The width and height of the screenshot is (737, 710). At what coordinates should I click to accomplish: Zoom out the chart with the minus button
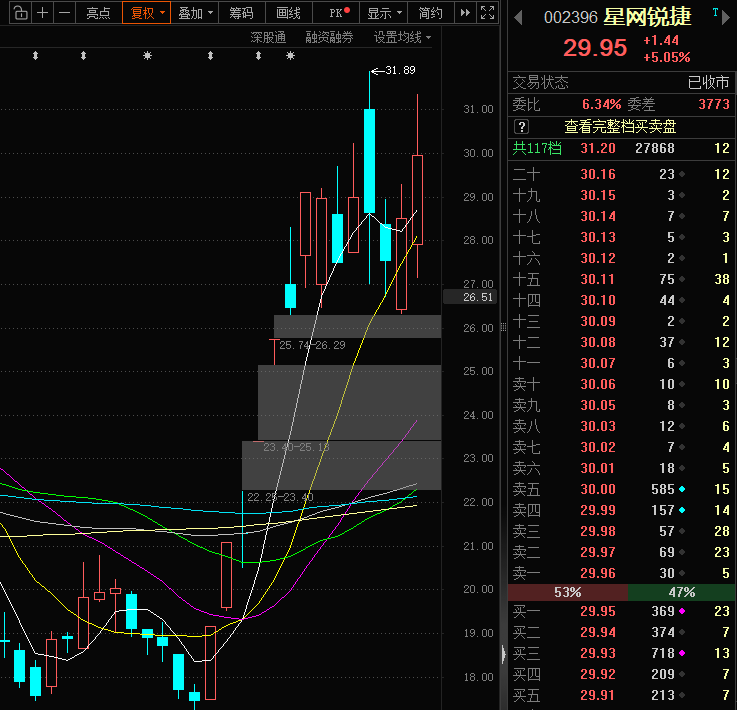point(64,13)
